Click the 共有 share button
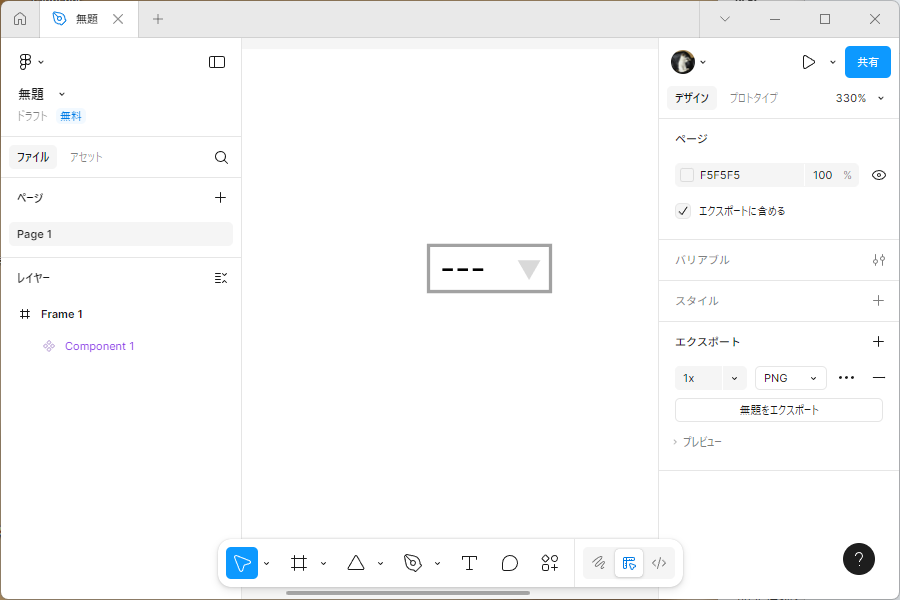 pos(867,62)
